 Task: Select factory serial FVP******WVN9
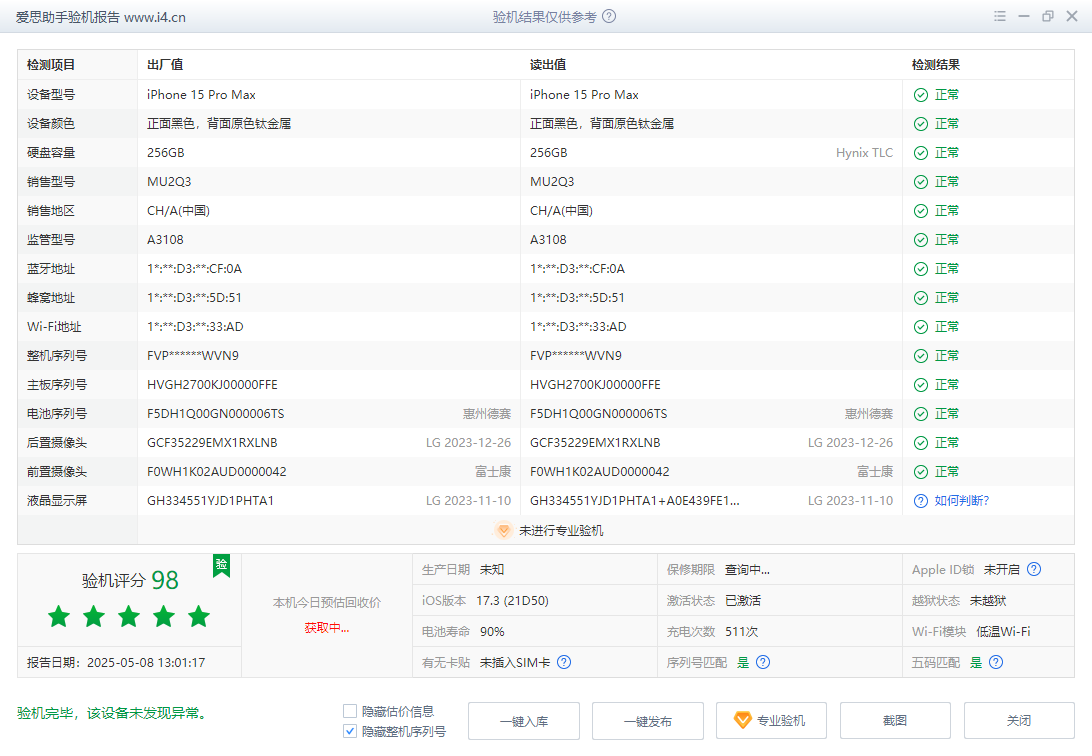[x=193, y=356]
